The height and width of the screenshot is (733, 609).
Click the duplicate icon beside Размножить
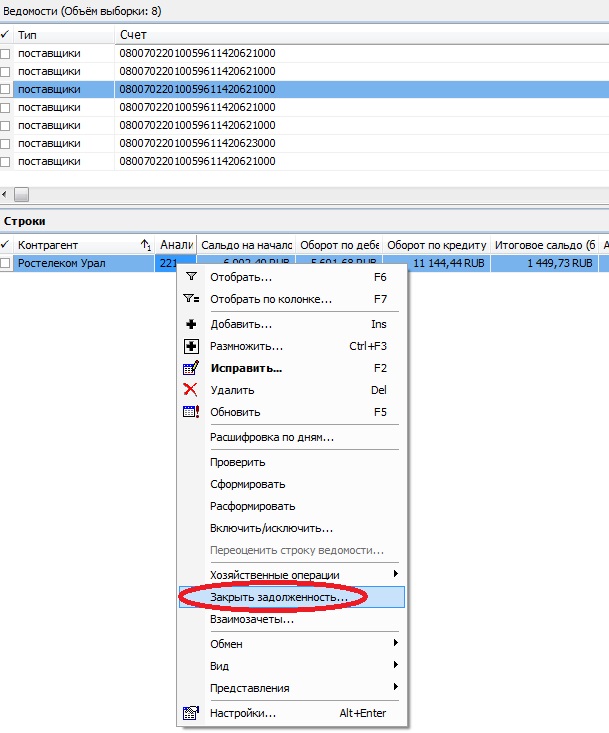click(191, 346)
